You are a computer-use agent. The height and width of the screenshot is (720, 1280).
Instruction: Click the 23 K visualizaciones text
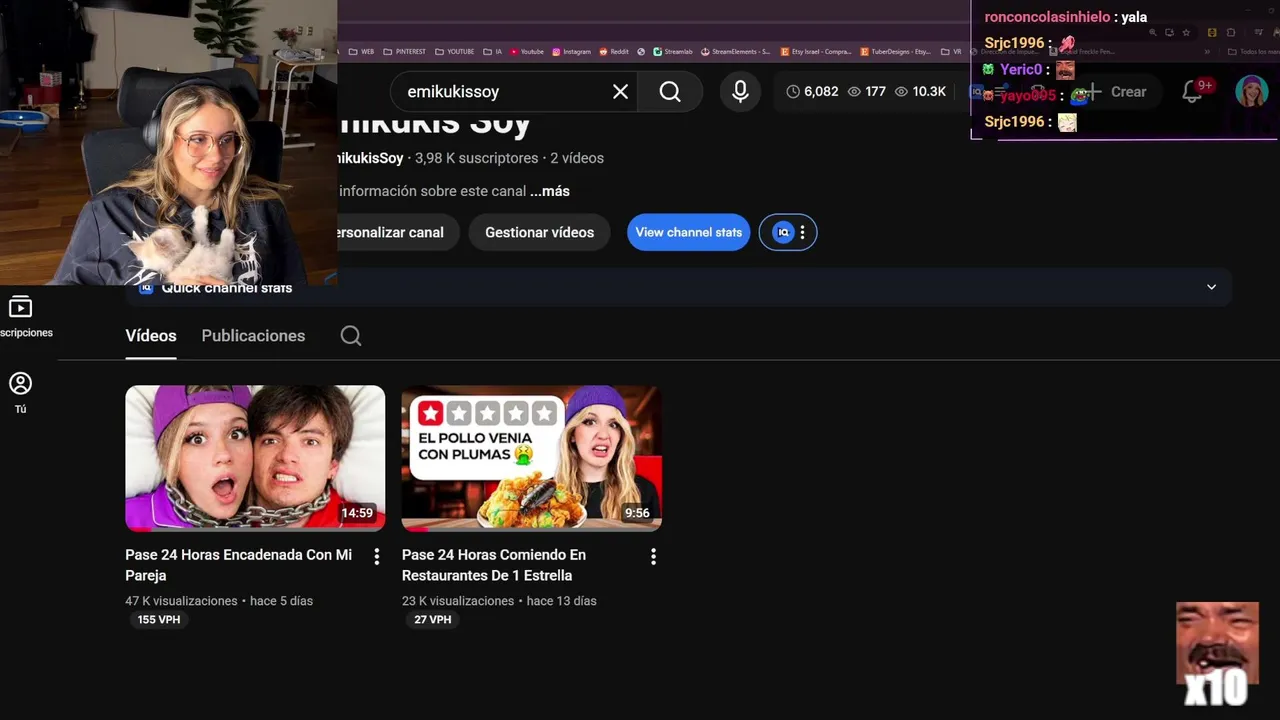click(458, 601)
